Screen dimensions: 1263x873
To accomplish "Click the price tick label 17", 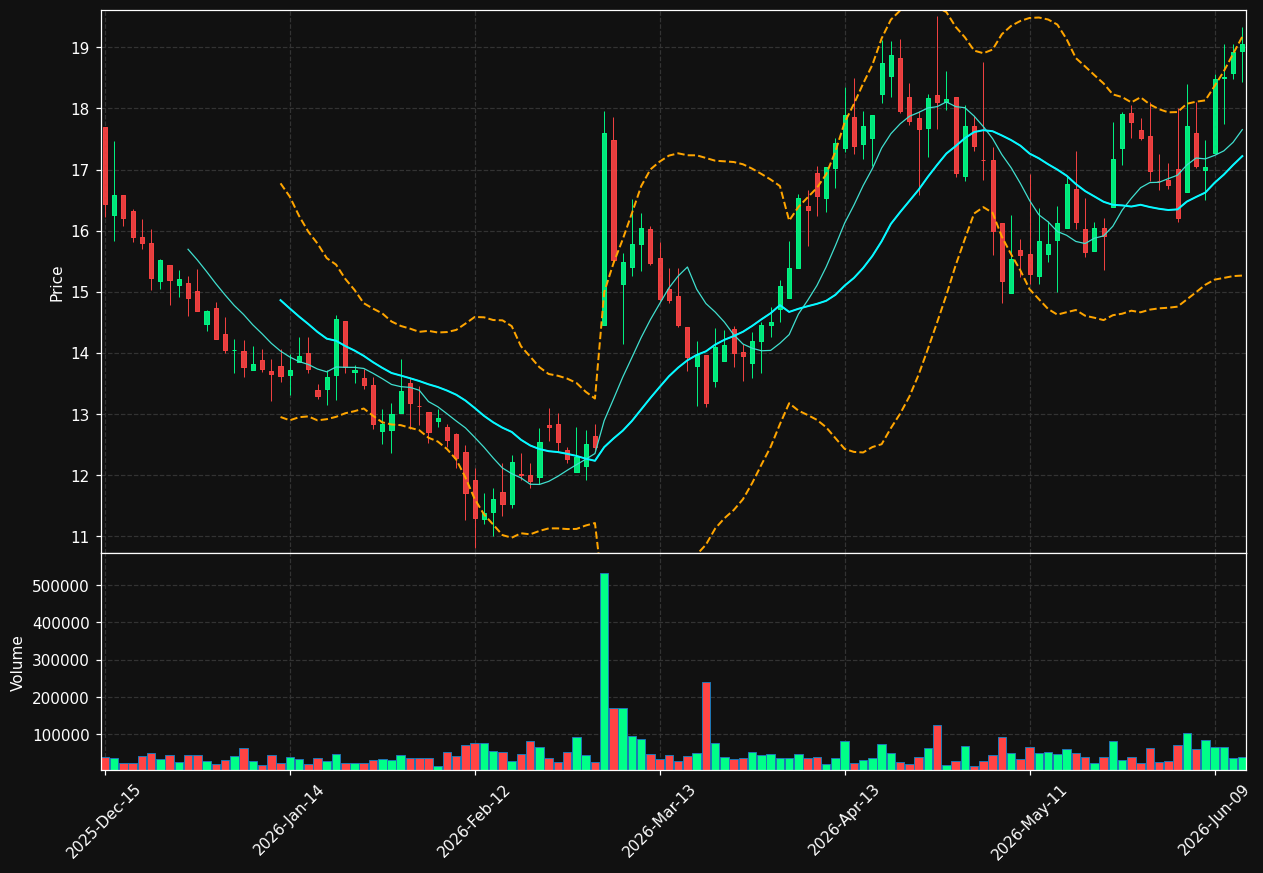I will pyautogui.click(x=79, y=170).
